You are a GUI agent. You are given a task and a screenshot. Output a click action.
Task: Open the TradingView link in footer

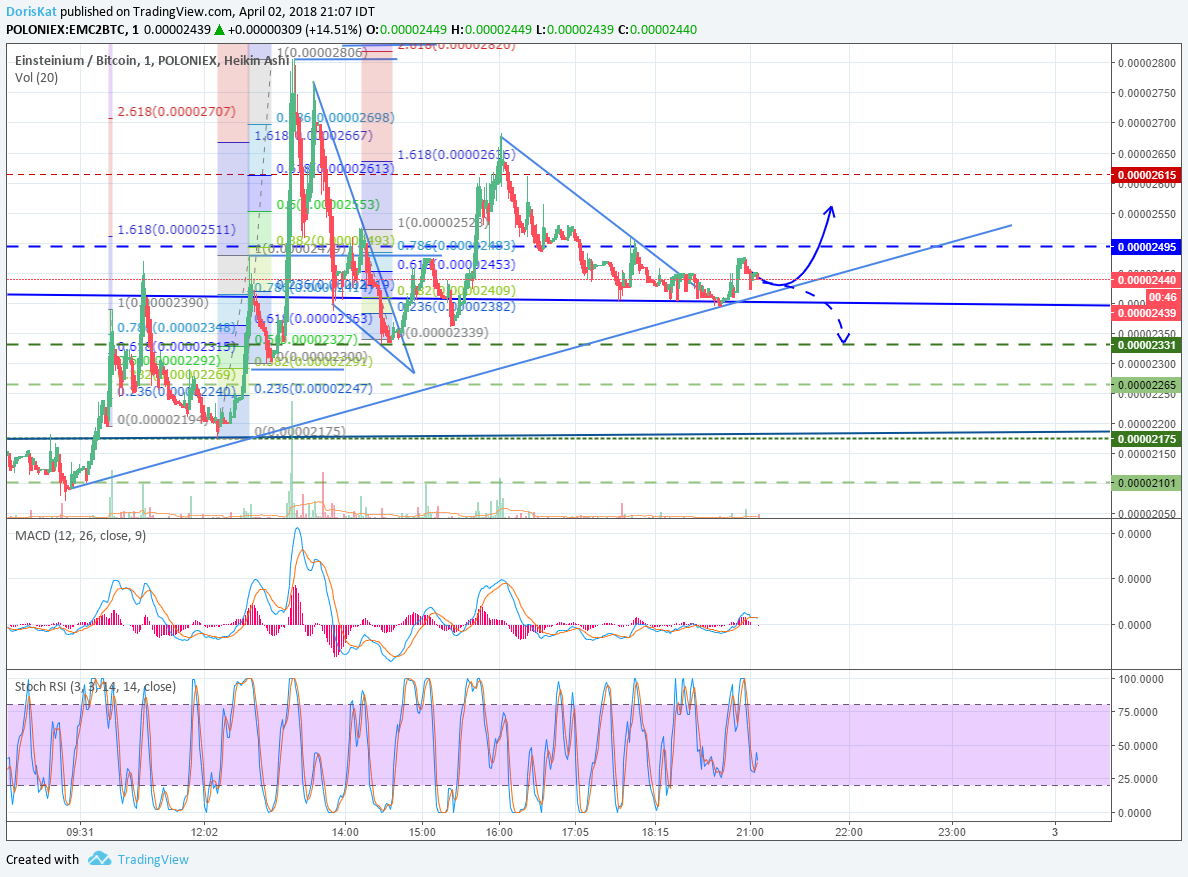pos(153,860)
